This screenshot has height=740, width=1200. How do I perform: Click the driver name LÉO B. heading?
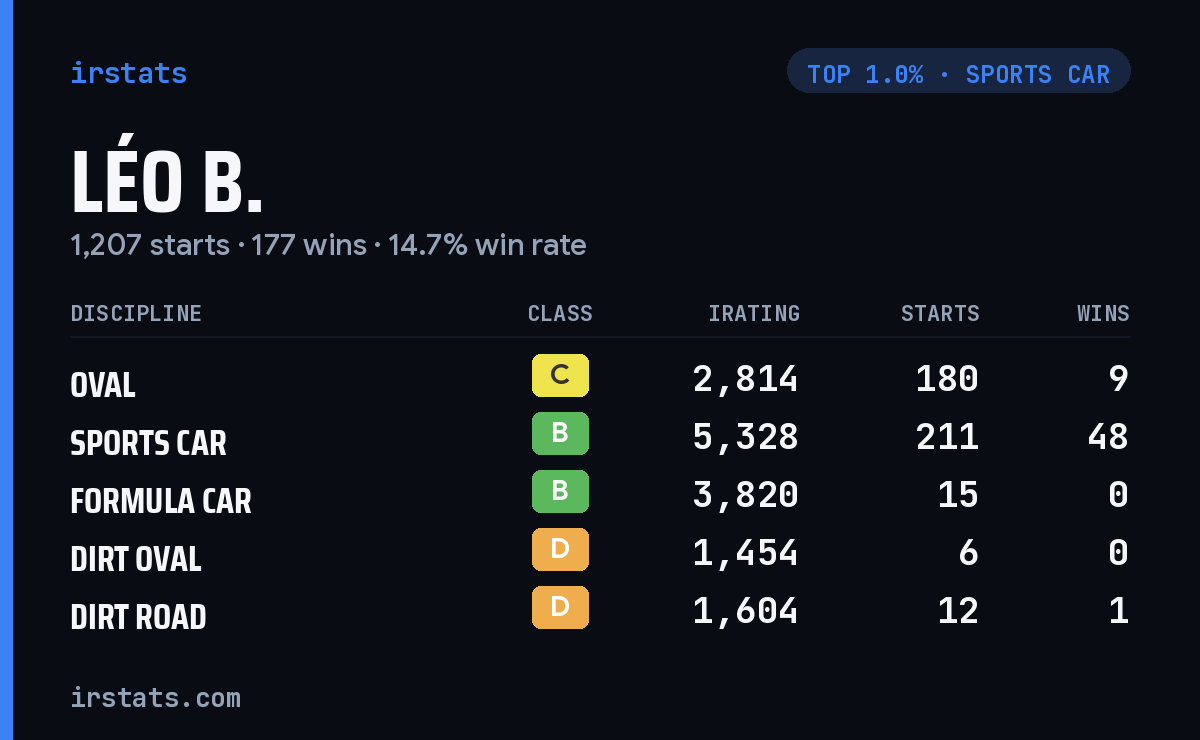tap(167, 181)
